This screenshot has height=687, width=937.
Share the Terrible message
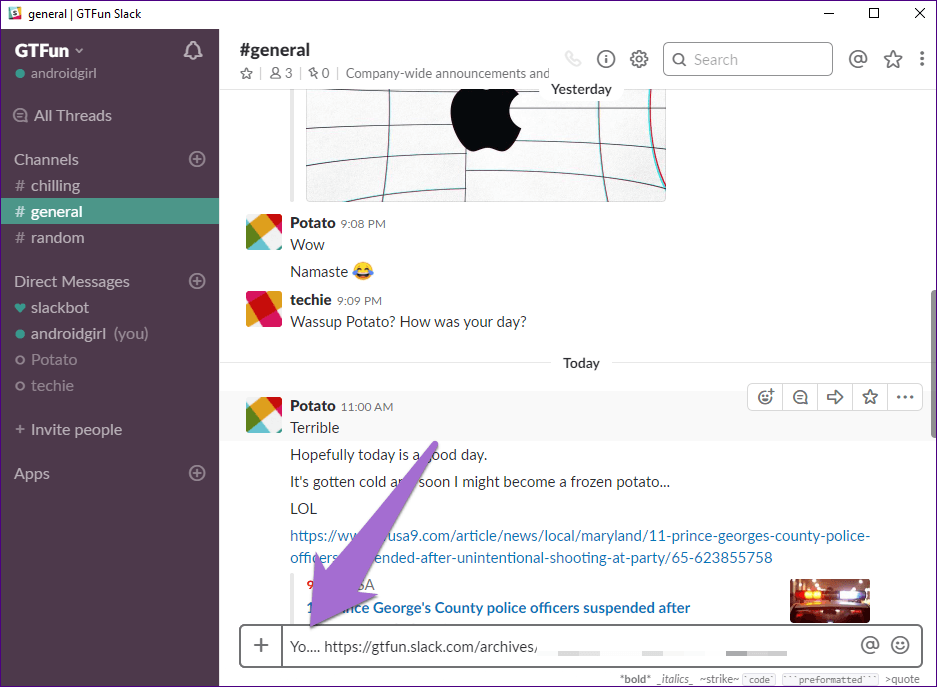835,397
